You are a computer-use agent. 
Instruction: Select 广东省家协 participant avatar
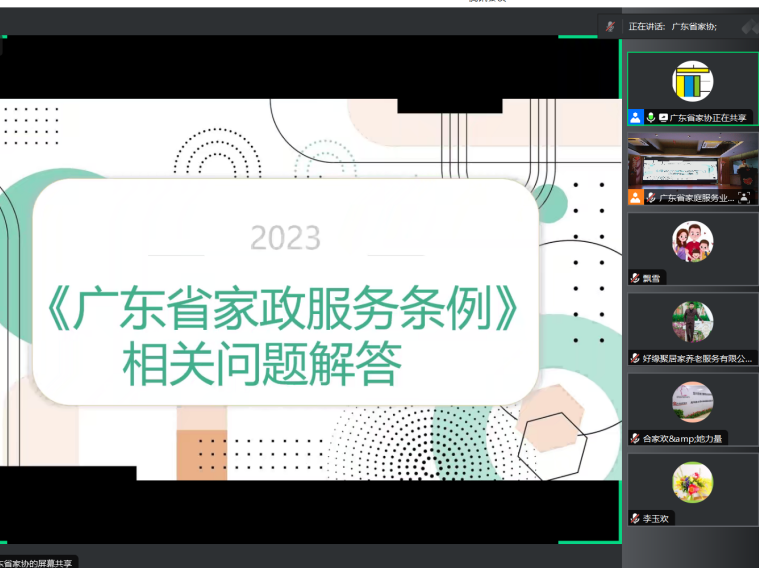(692, 81)
